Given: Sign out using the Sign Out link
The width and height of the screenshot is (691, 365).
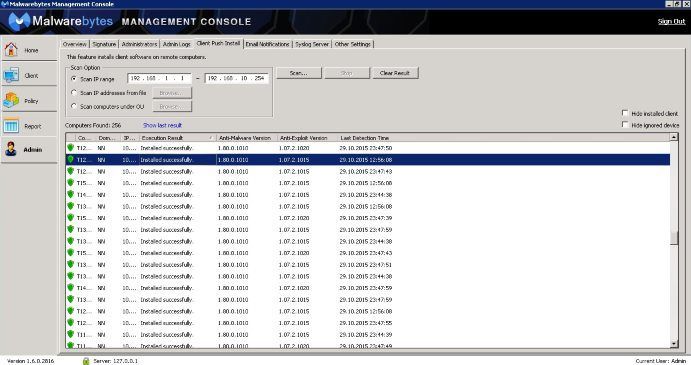Looking at the screenshot, I should click(x=672, y=21).
